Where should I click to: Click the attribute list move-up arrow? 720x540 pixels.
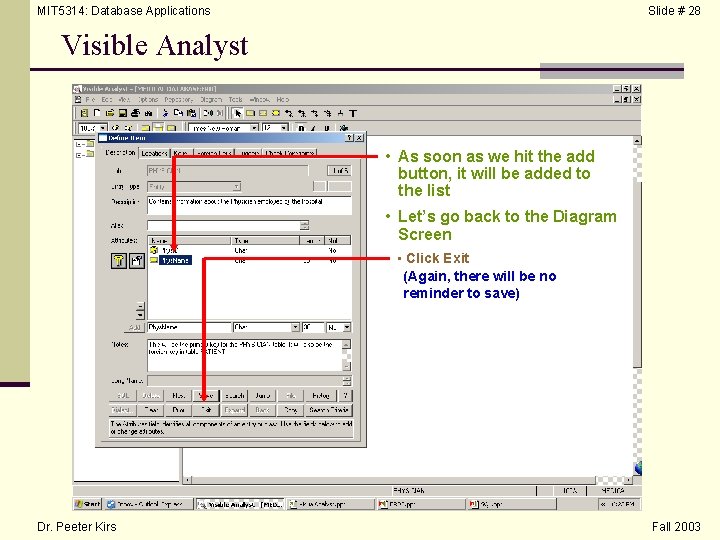140,306
